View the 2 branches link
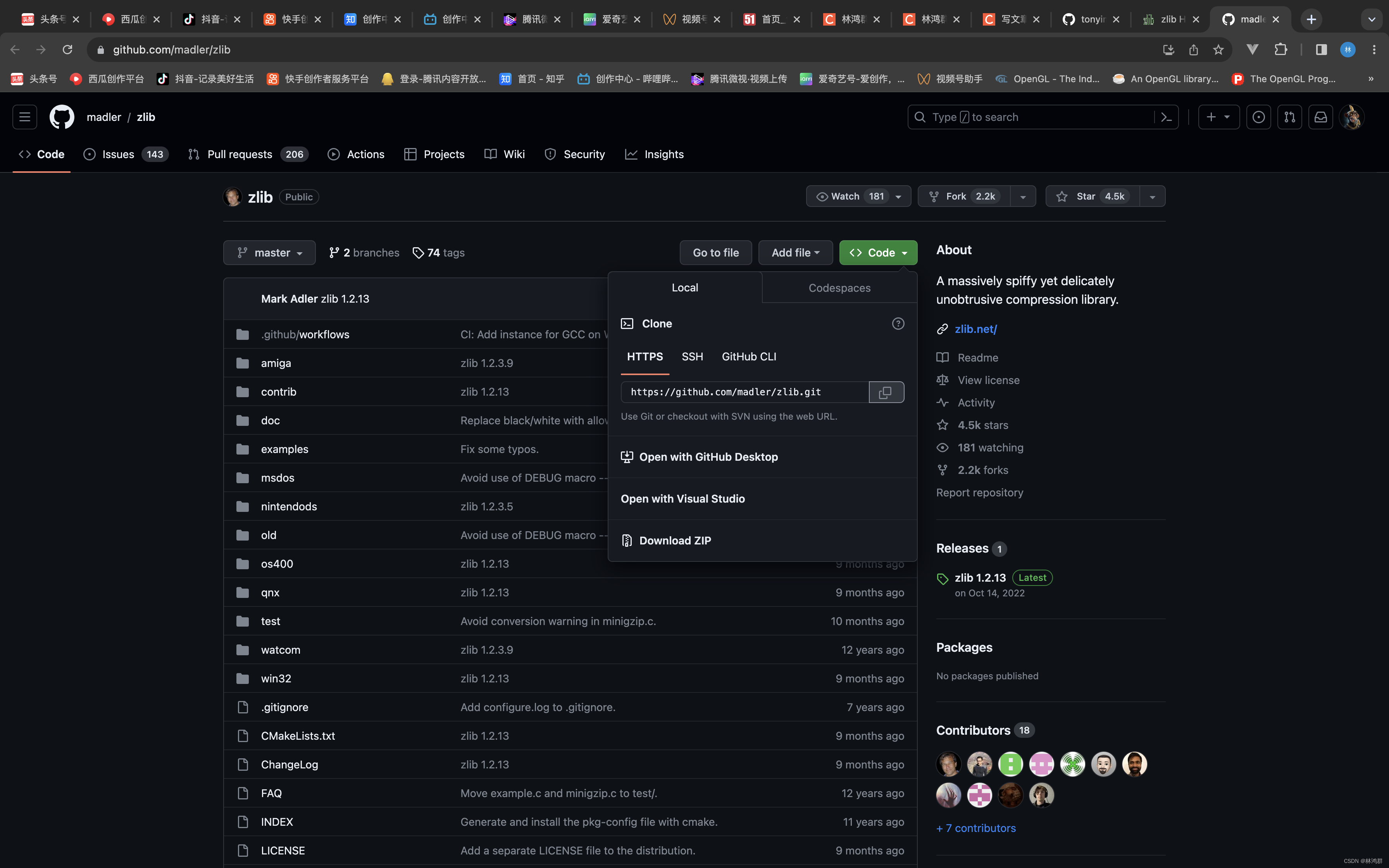This screenshot has width=1389, height=868. 364,253
